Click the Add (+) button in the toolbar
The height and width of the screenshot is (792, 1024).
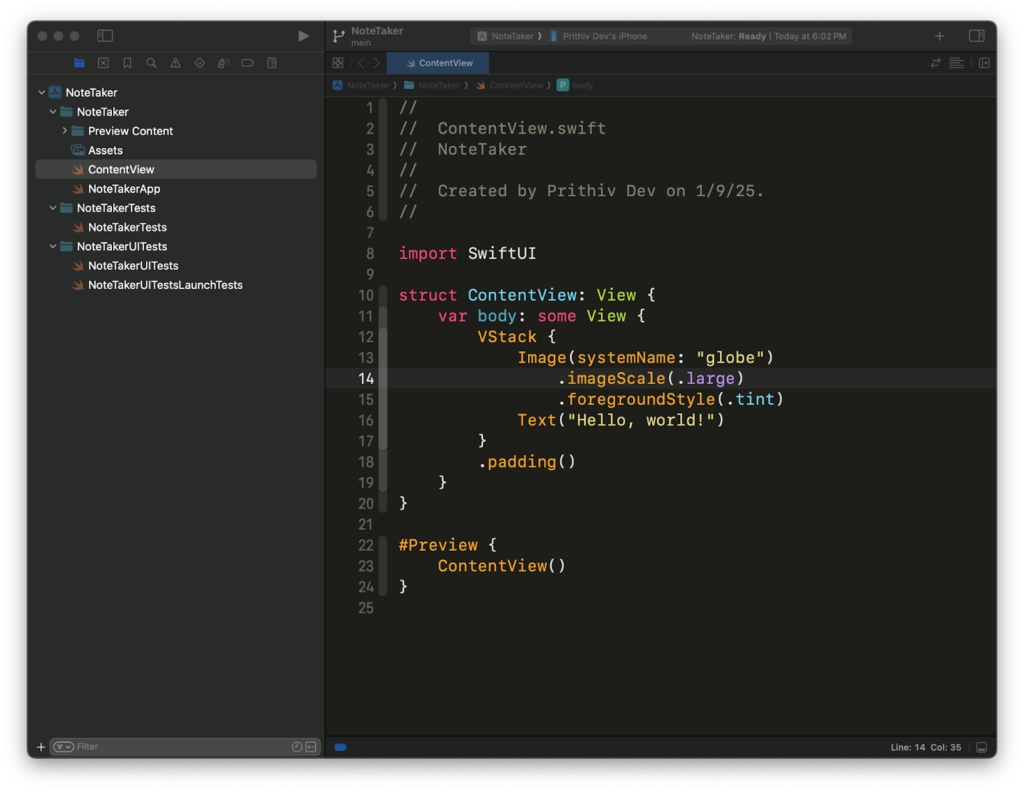tap(939, 35)
